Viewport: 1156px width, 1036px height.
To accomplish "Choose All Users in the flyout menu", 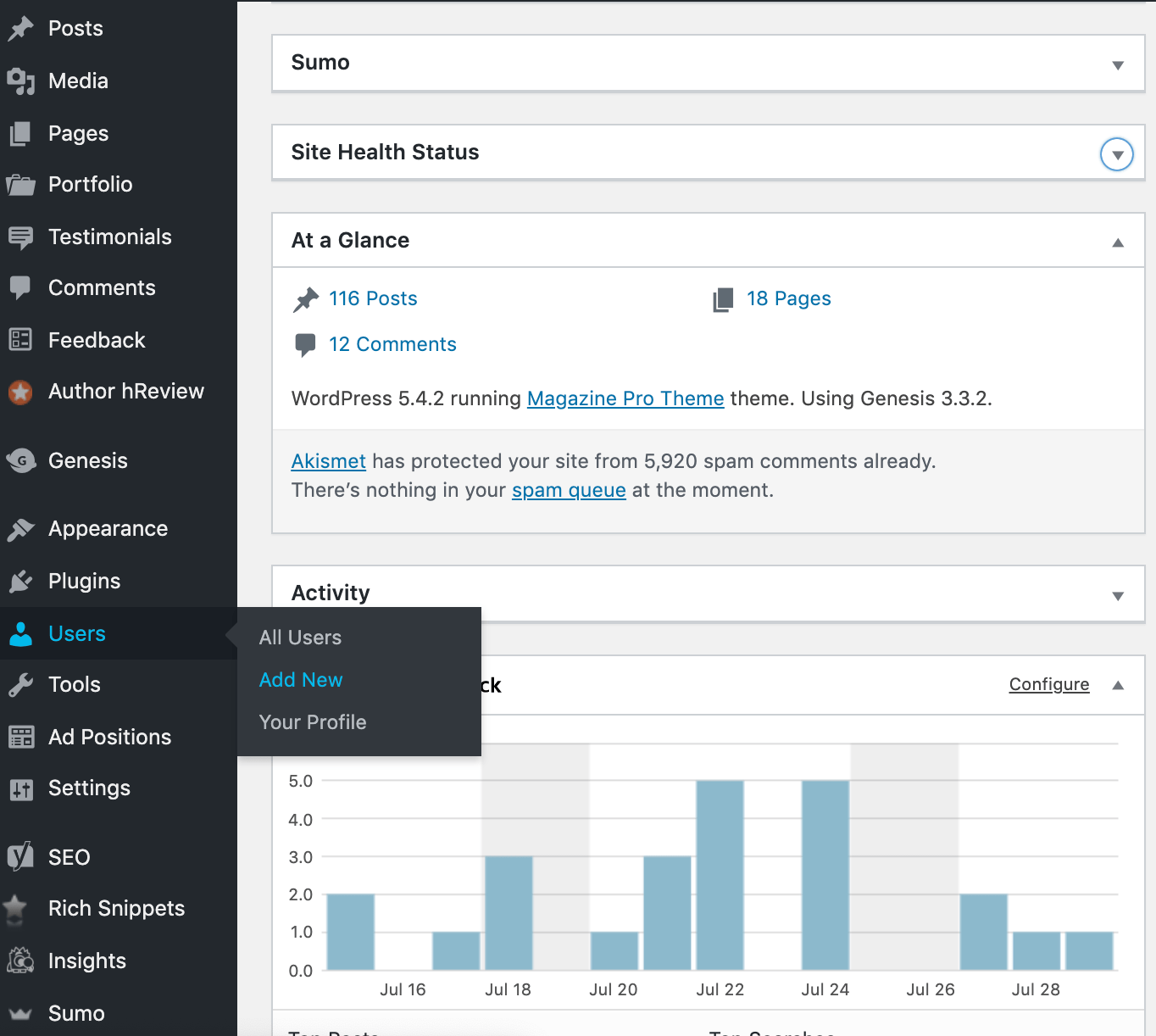I will pos(300,638).
